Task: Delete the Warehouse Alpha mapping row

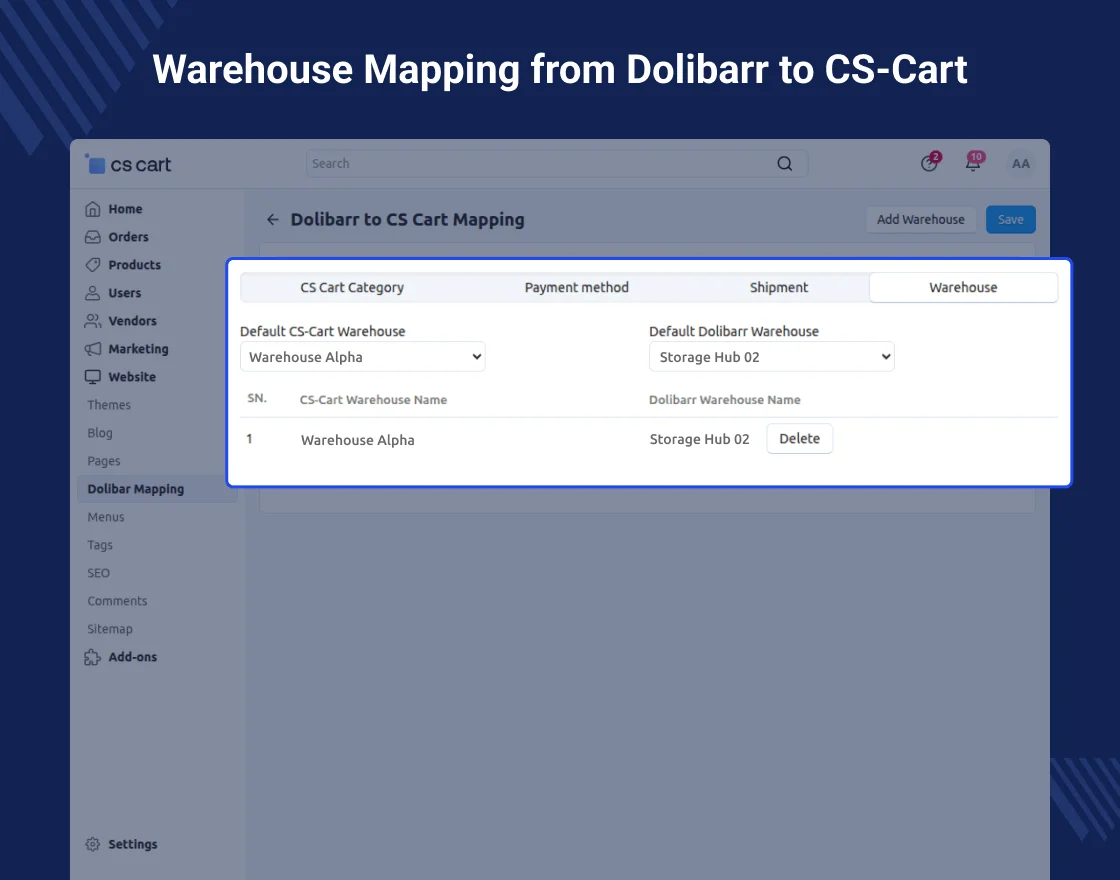Action: [799, 439]
